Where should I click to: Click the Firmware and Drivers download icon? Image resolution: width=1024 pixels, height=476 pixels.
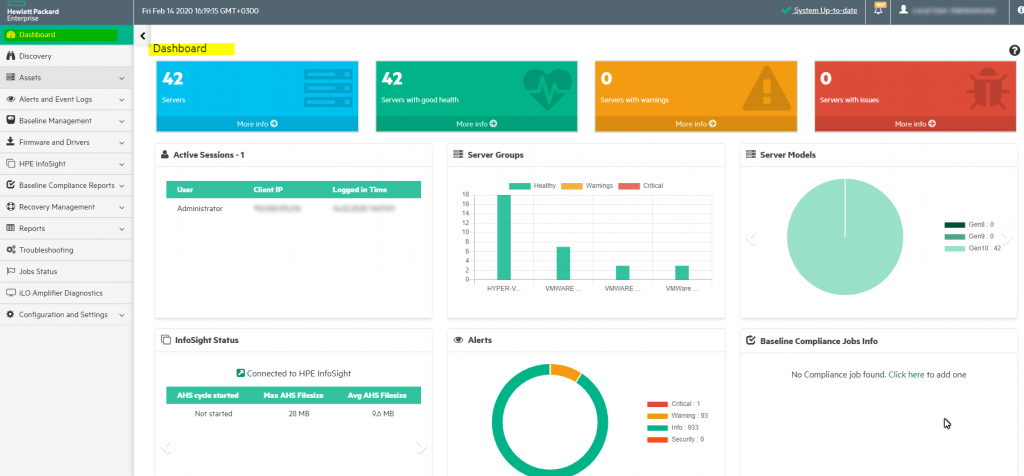tap(10, 142)
